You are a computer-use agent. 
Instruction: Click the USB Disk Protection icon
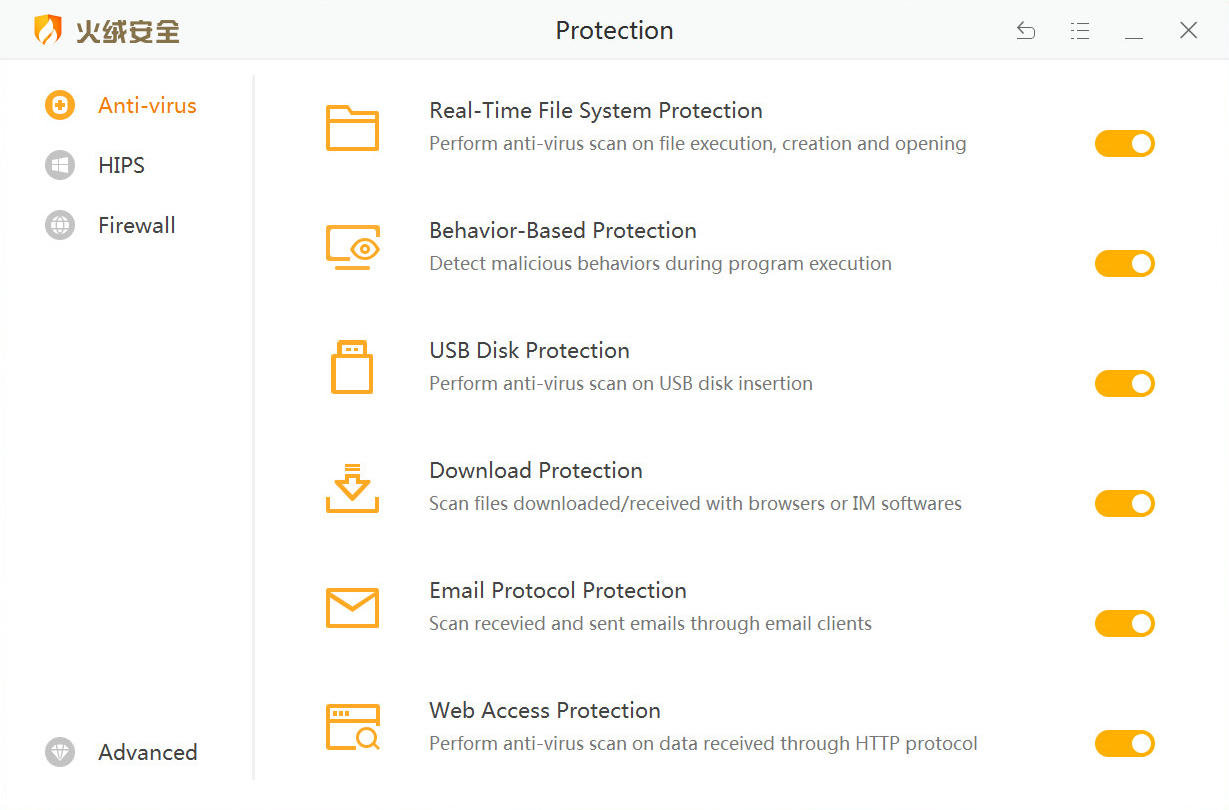click(352, 367)
